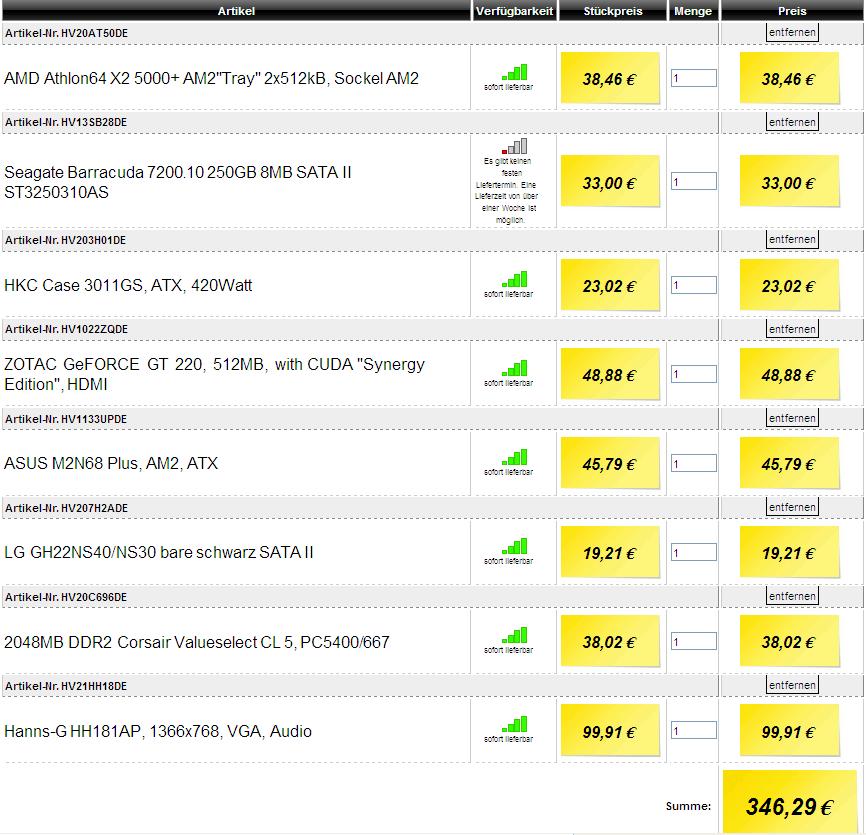Click availability icon for ASUS M2N68 Plus
The height and width of the screenshot is (835, 866).
point(514,458)
